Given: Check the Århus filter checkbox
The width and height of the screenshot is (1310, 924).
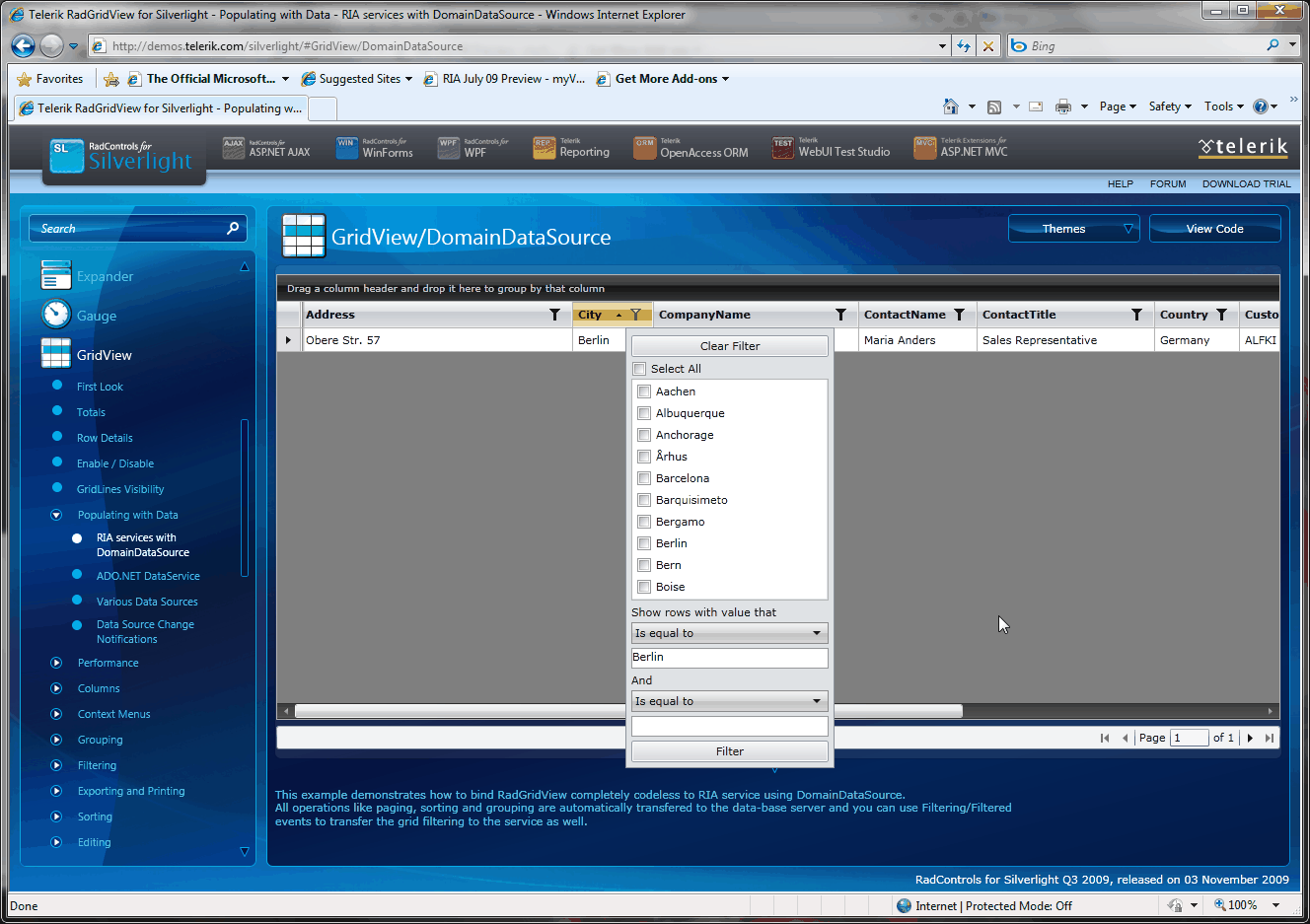Looking at the screenshot, I should pyautogui.click(x=644, y=457).
